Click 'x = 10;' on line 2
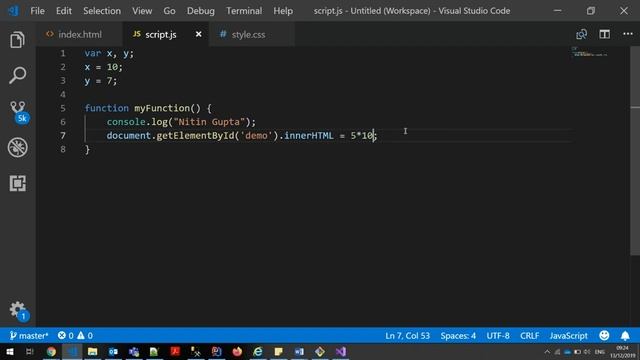Viewport: 640px width, 360px height. click(x=104, y=67)
